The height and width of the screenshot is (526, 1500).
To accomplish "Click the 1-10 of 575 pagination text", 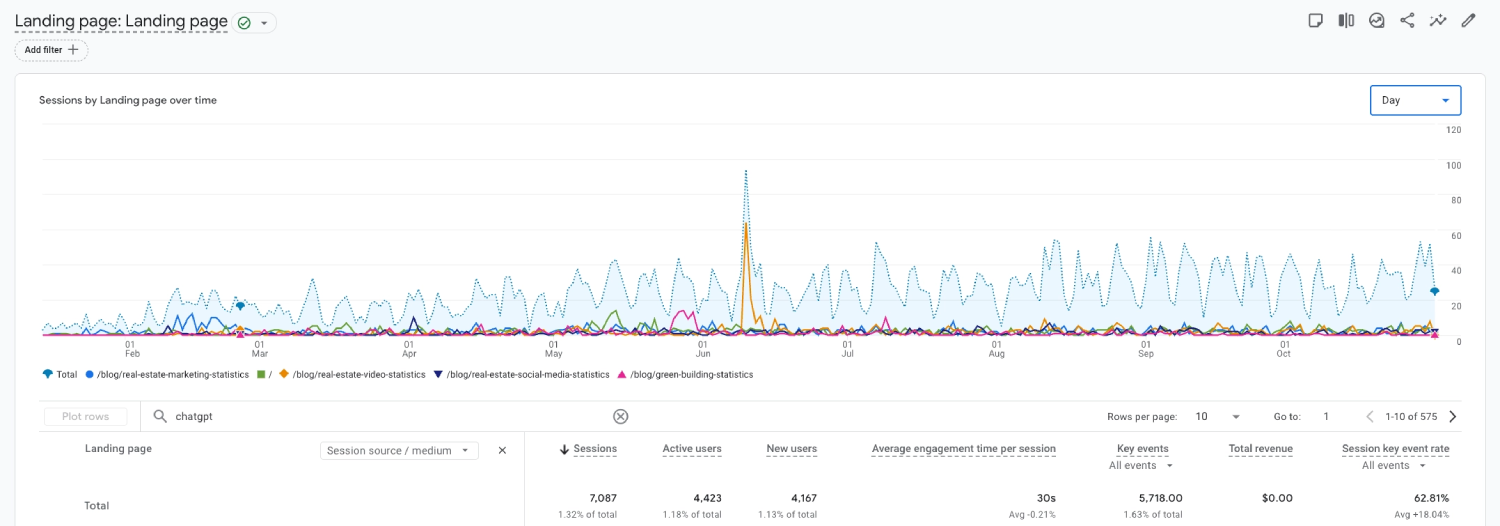I will (x=1411, y=417).
